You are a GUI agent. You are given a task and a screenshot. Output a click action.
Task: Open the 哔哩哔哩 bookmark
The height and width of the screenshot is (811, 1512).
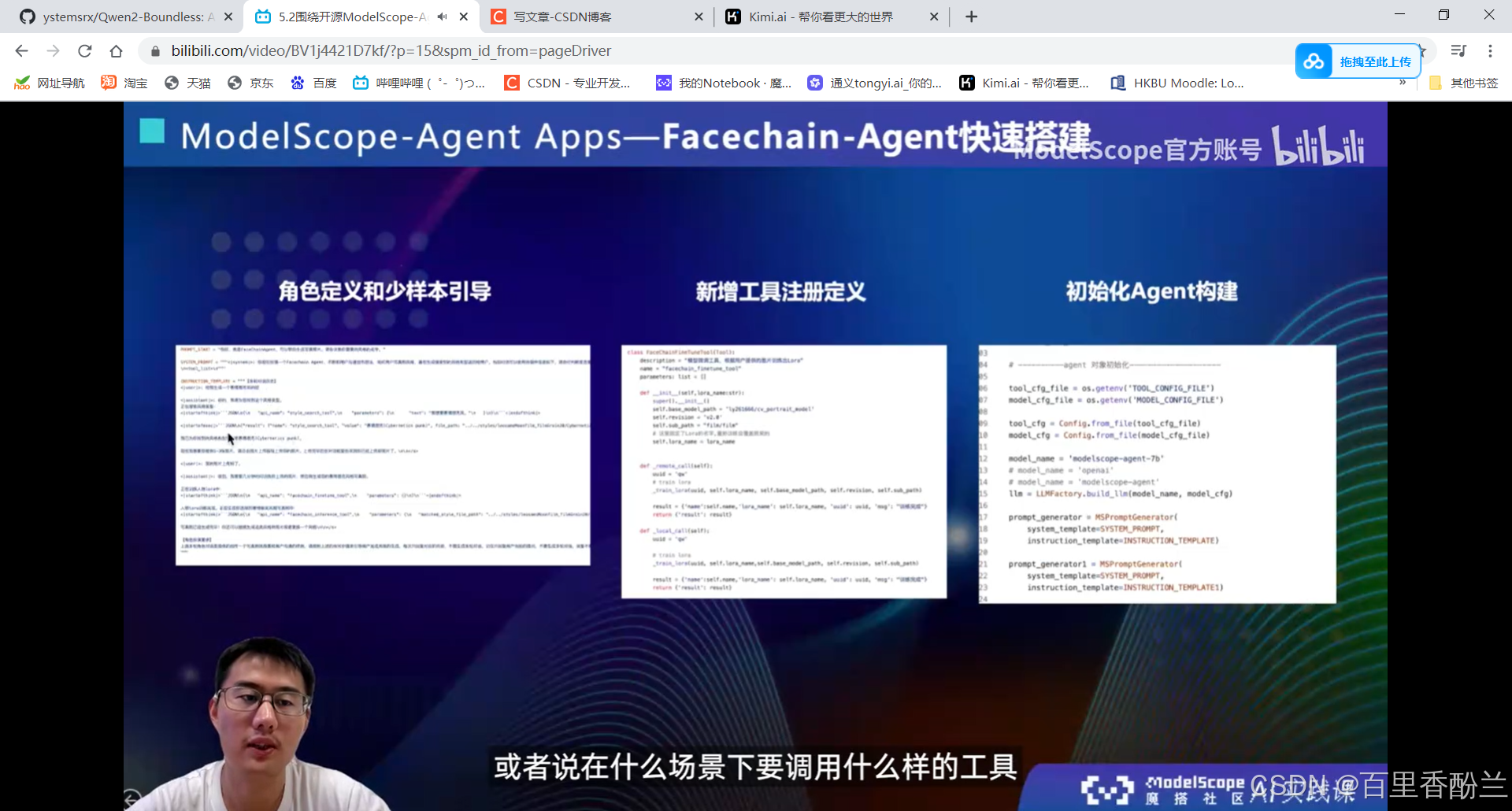(x=418, y=83)
